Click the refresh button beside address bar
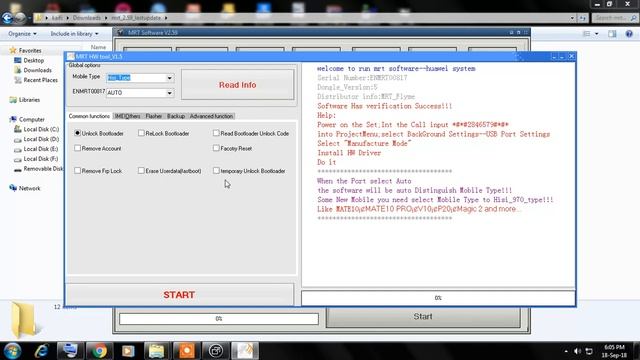Screen dimensions: 640x360 [x=582, y=18]
